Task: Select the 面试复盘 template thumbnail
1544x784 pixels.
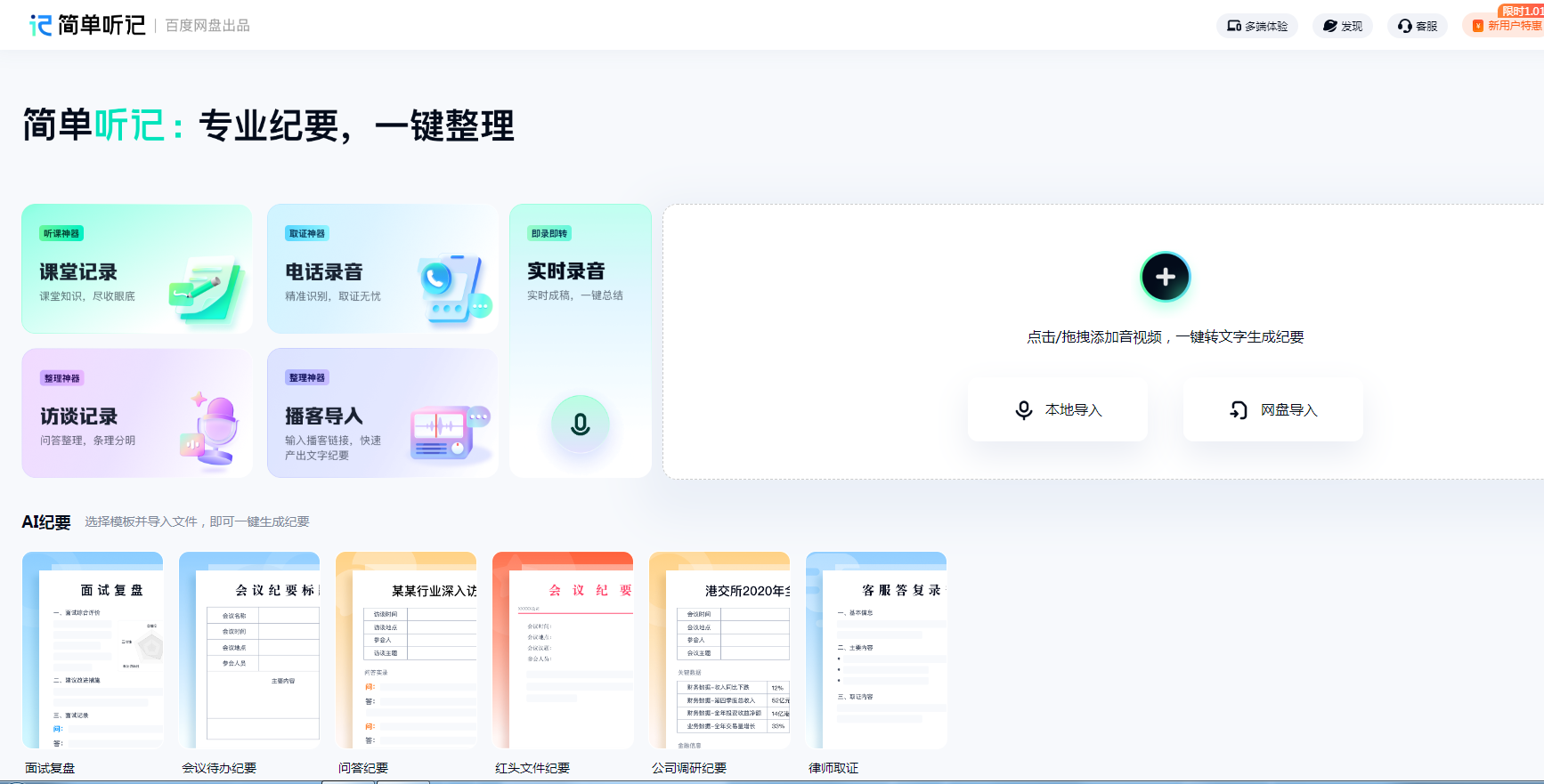Action: pyautogui.click(x=93, y=651)
